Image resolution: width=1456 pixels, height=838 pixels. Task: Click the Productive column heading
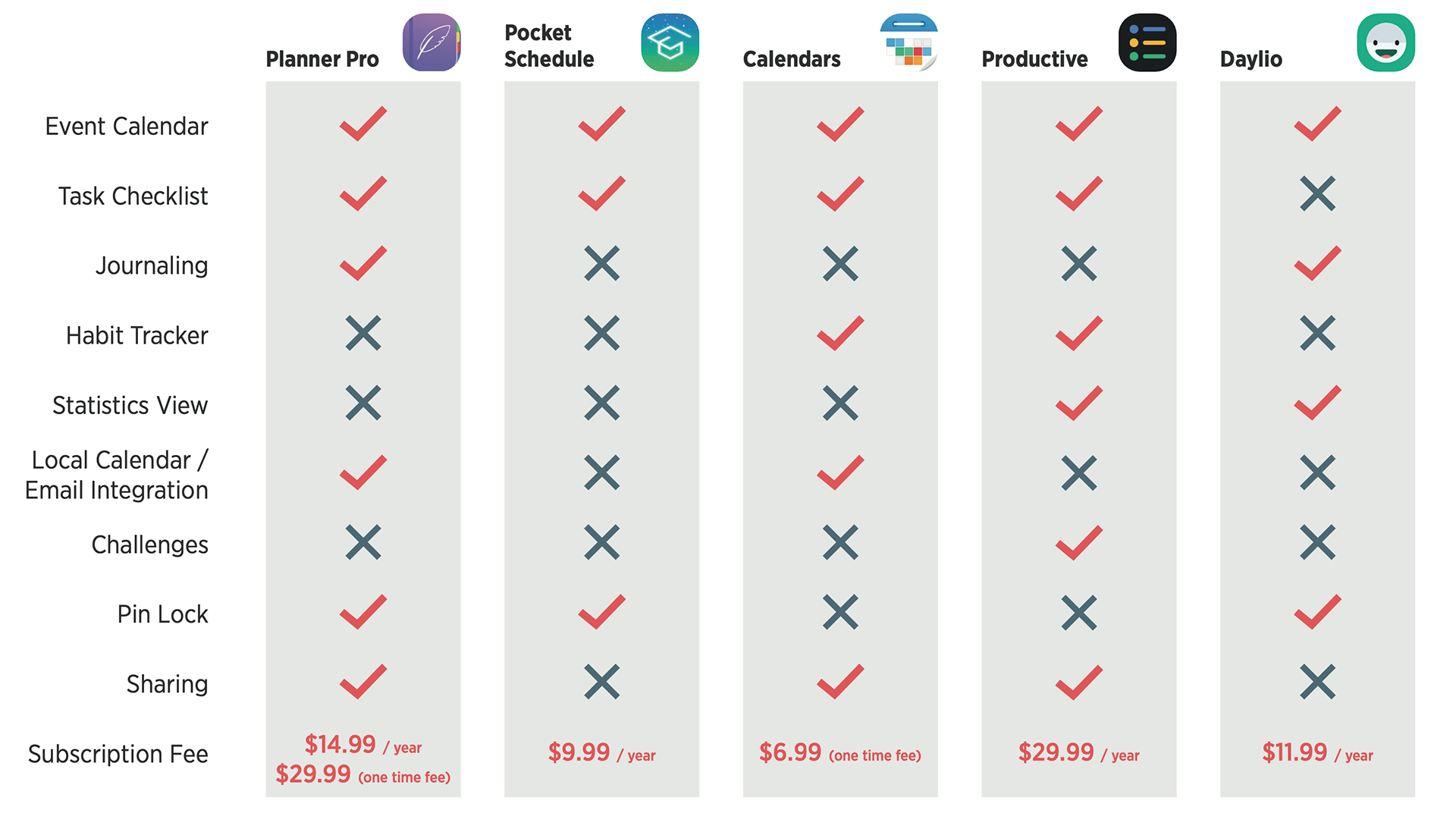(x=1034, y=59)
